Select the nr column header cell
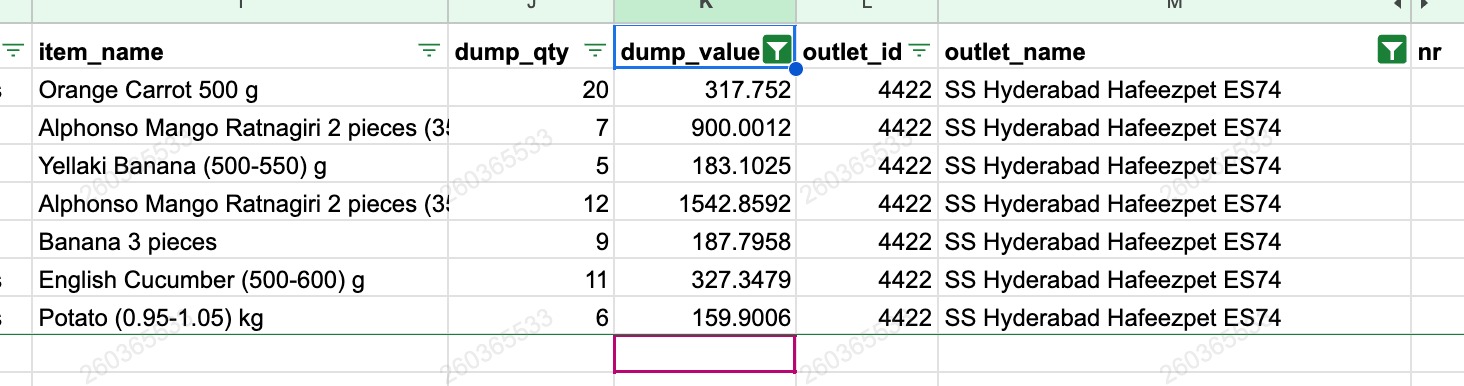The width and height of the screenshot is (1464, 386). point(1437,50)
